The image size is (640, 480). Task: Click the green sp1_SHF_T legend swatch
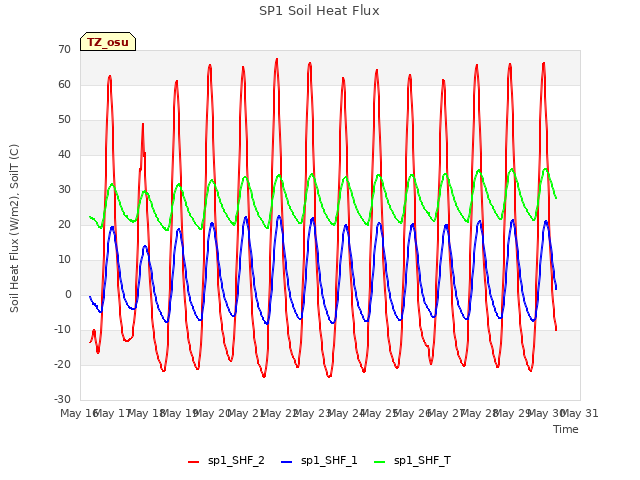(380, 462)
